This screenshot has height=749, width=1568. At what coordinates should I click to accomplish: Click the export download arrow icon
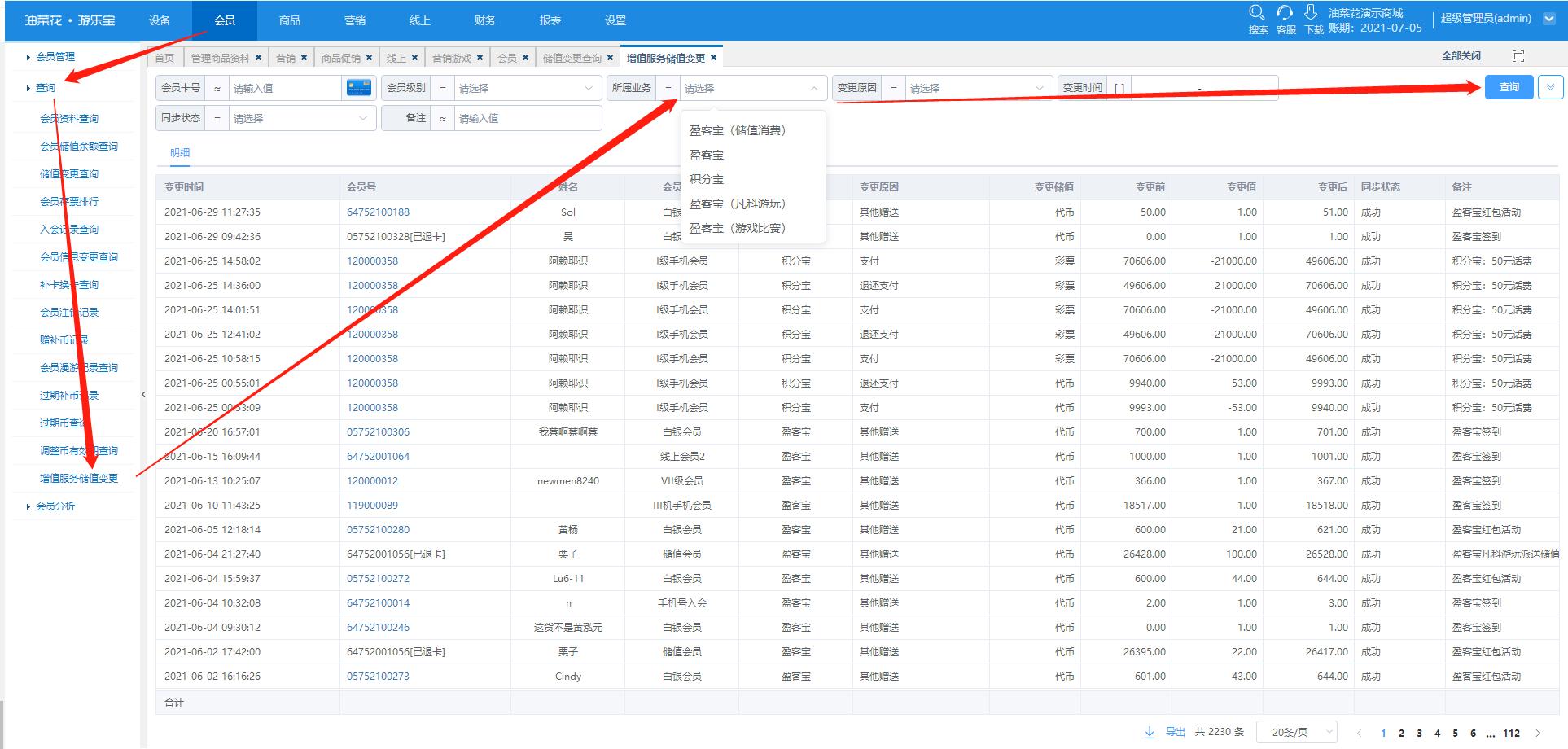(1150, 732)
